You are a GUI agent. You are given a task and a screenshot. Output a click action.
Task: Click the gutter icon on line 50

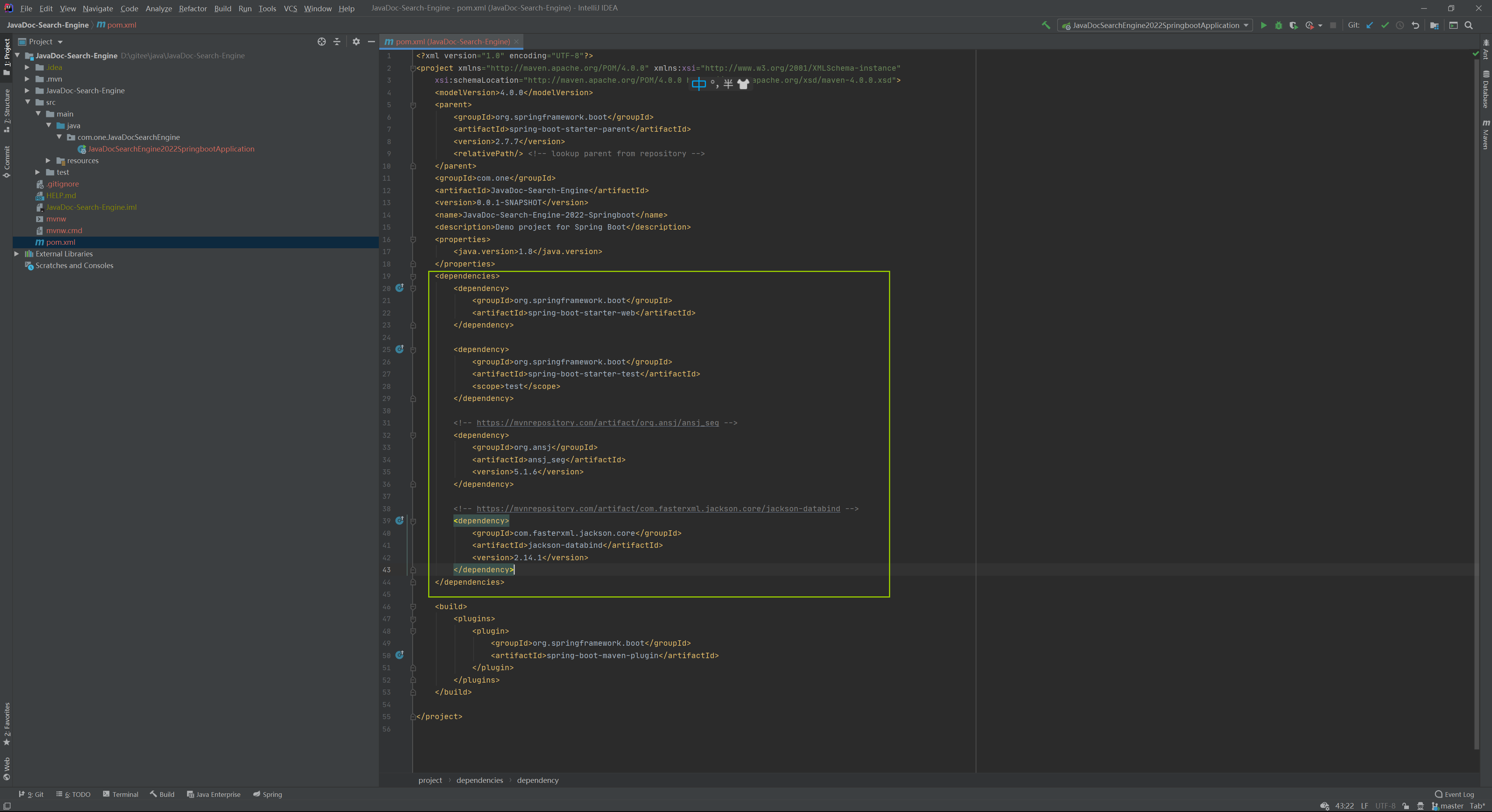[x=400, y=655]
